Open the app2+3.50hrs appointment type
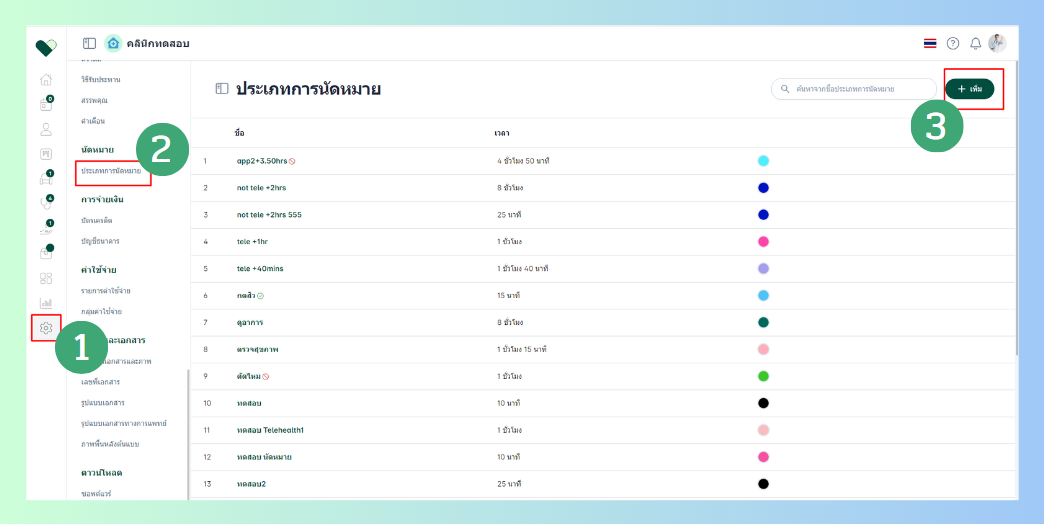This screenshot has width=1044, height=524. coord(262,161)
